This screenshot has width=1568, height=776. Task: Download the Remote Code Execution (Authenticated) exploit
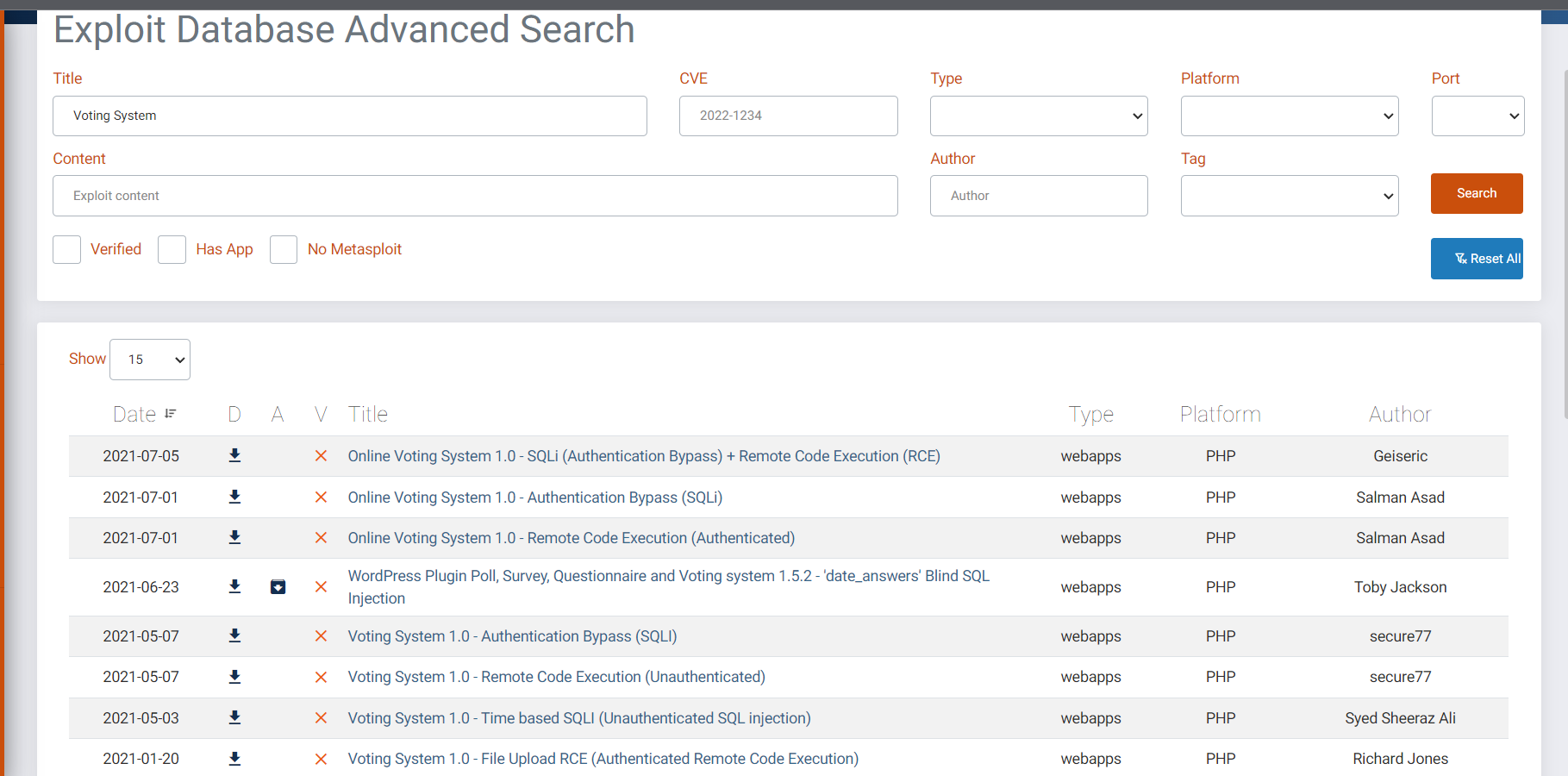pyautogui.click(x=234, y=537)
